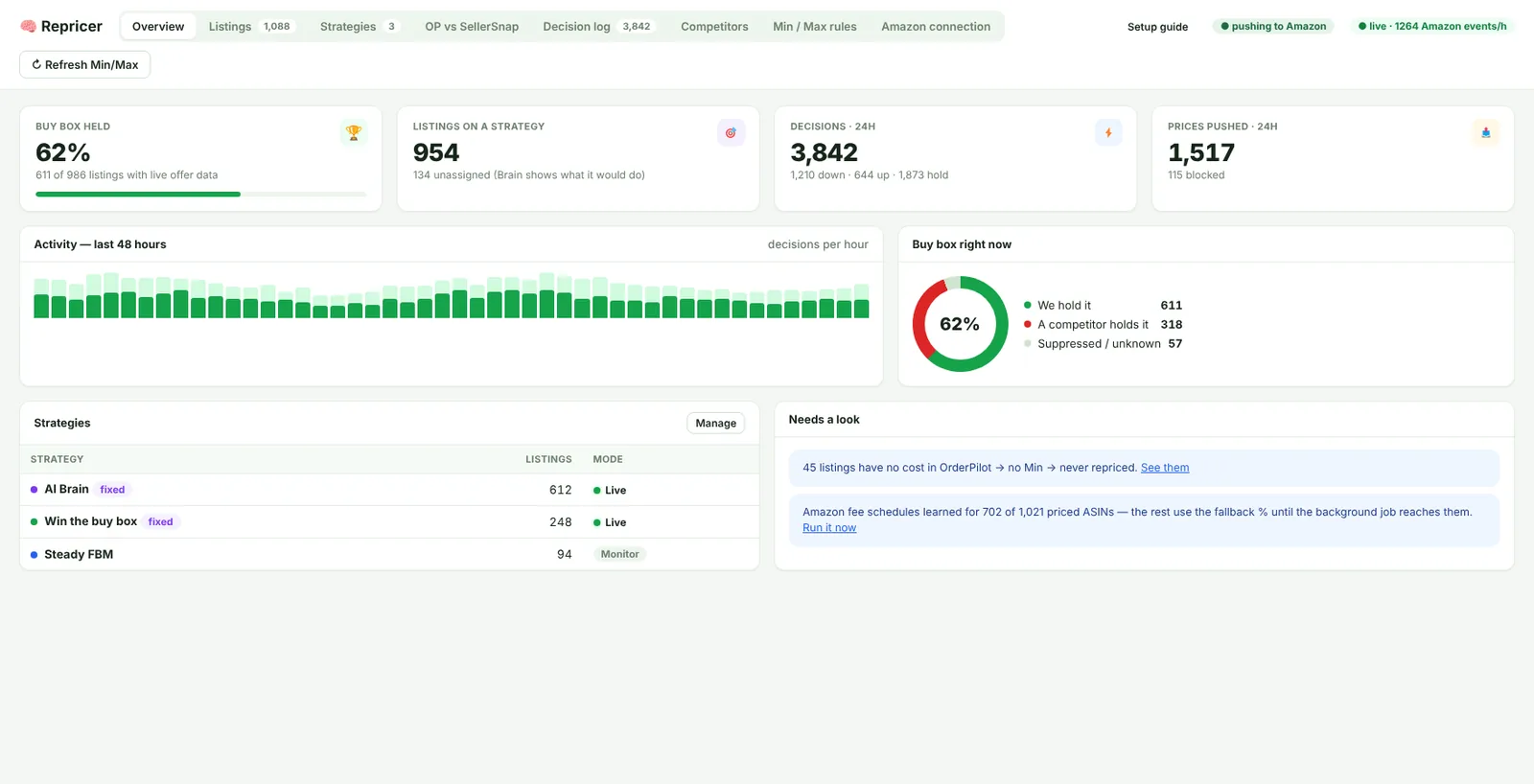Image resolution: width=1534 pixels, height=784 pixels.
Task: Open the Strategies tab
Action: [x=359, y=27]
